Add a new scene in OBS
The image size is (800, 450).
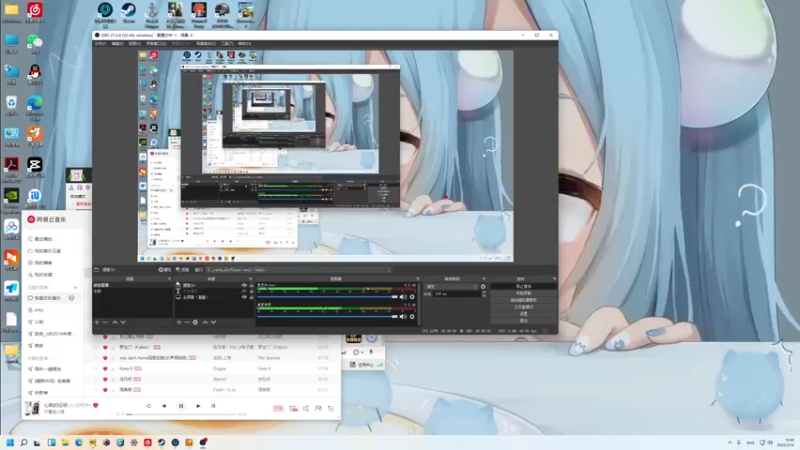click(97, 322)
